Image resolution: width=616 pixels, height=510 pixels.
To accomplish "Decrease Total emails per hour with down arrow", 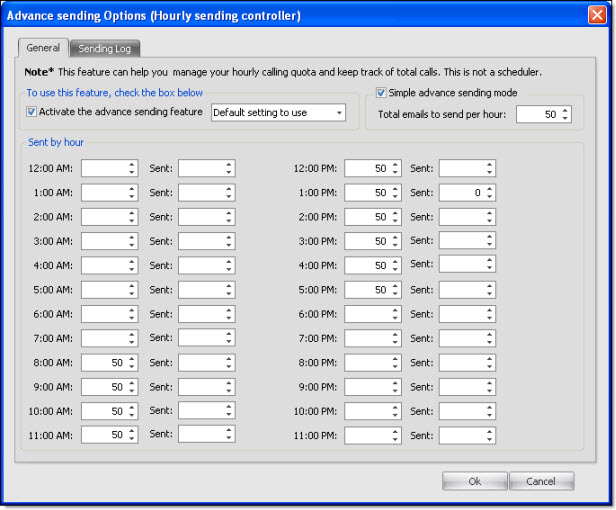I will coord(565,118).
